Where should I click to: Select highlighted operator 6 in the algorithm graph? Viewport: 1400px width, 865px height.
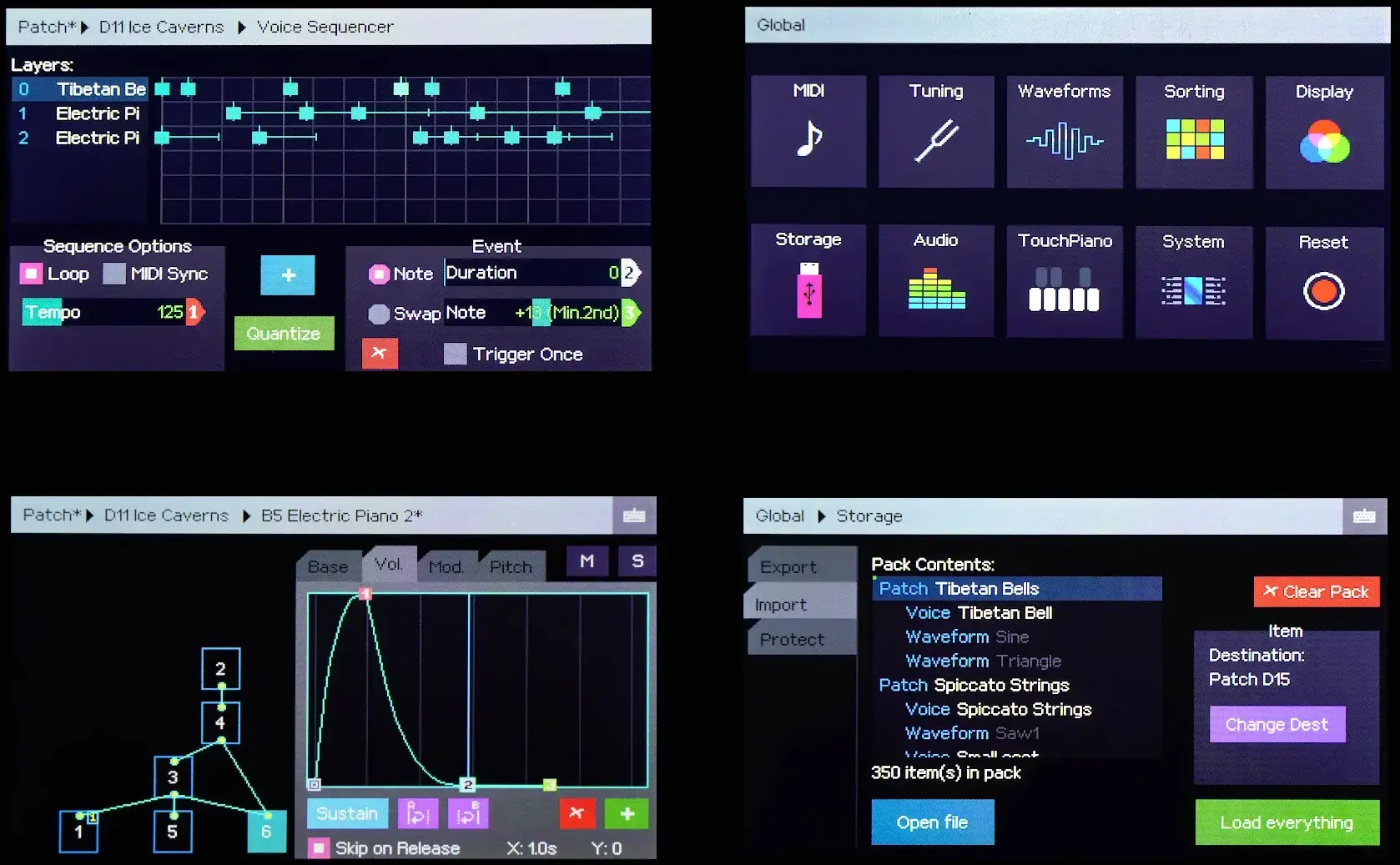(x=267, y=831)
